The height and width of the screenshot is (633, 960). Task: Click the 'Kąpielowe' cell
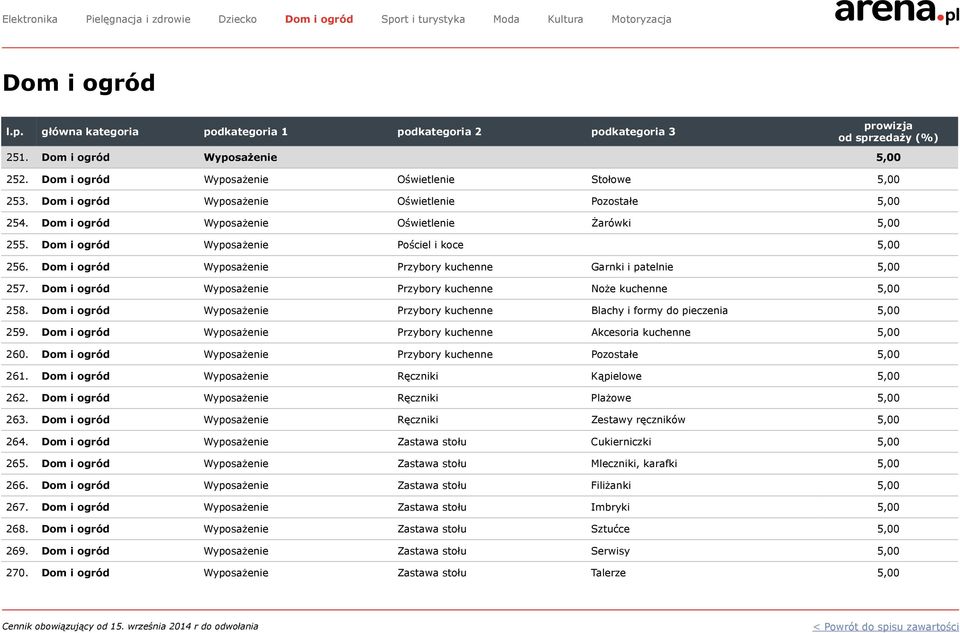point(617,376)
